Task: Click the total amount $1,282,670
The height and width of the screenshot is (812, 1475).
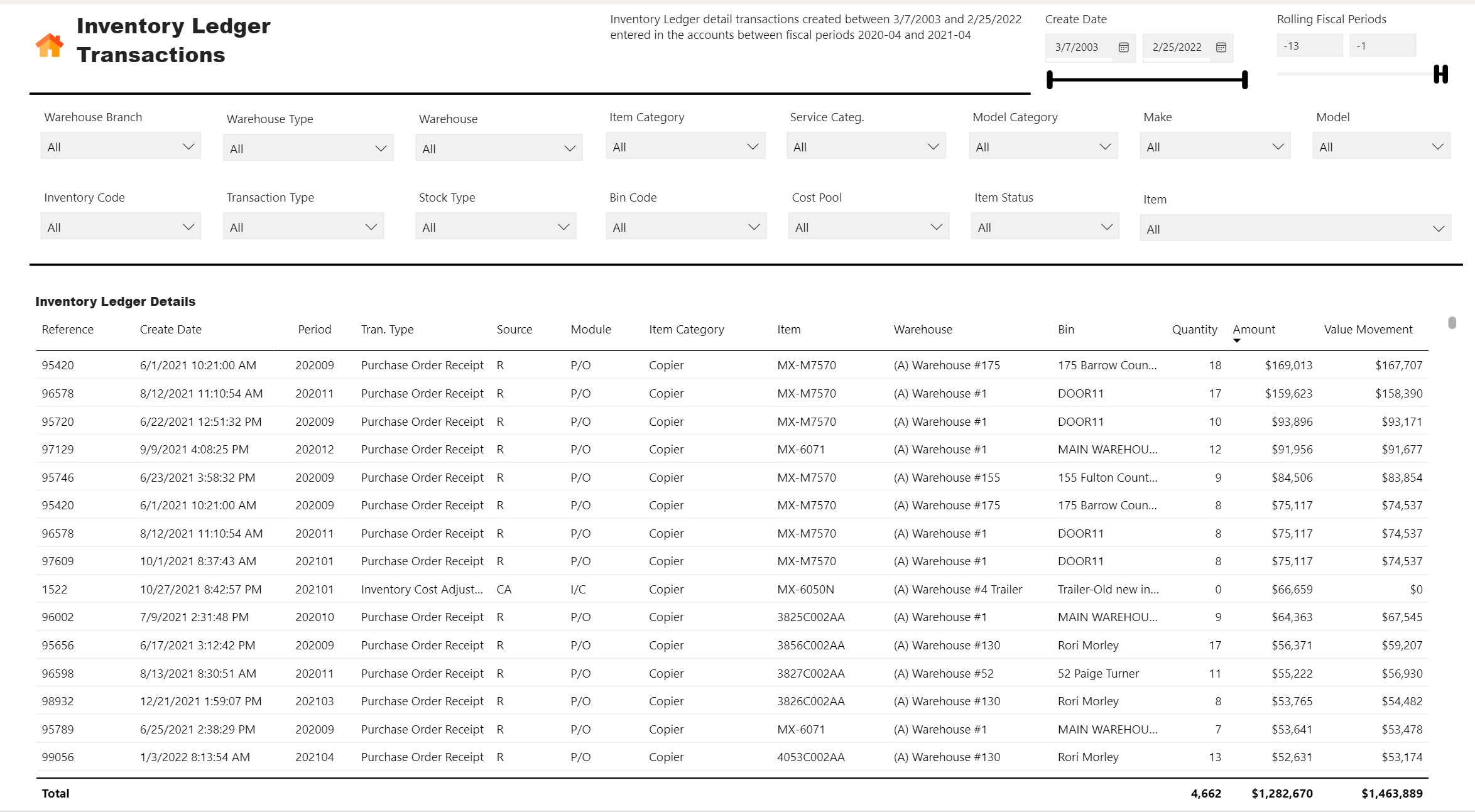Action: (x=1282, y=793)
